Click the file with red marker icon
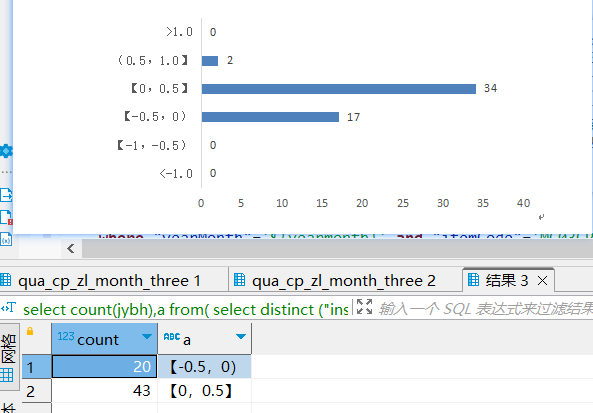The width and height of the screenshot is (593, 413). tap(6, 217)
